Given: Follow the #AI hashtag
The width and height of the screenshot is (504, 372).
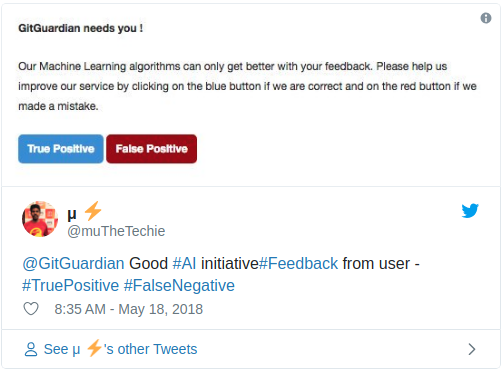Looking at the screenshot, I should [184, 263].
